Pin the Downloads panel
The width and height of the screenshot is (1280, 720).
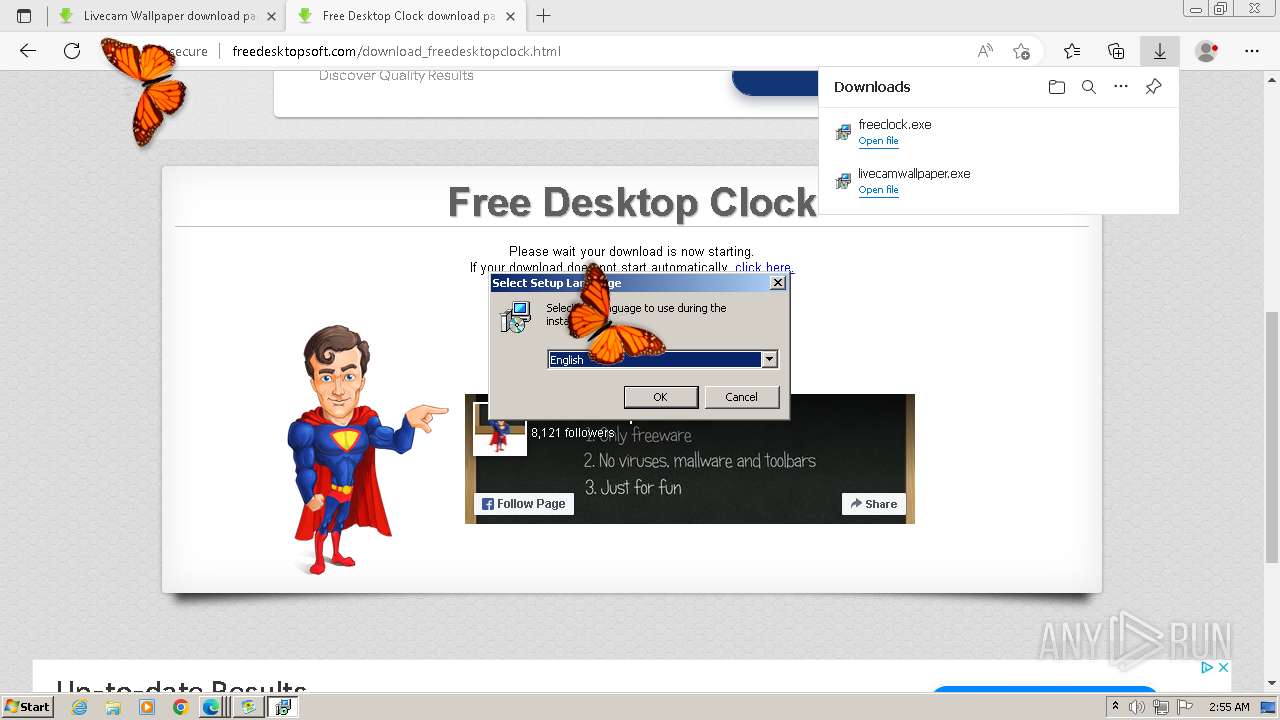tap(1153, 87)
